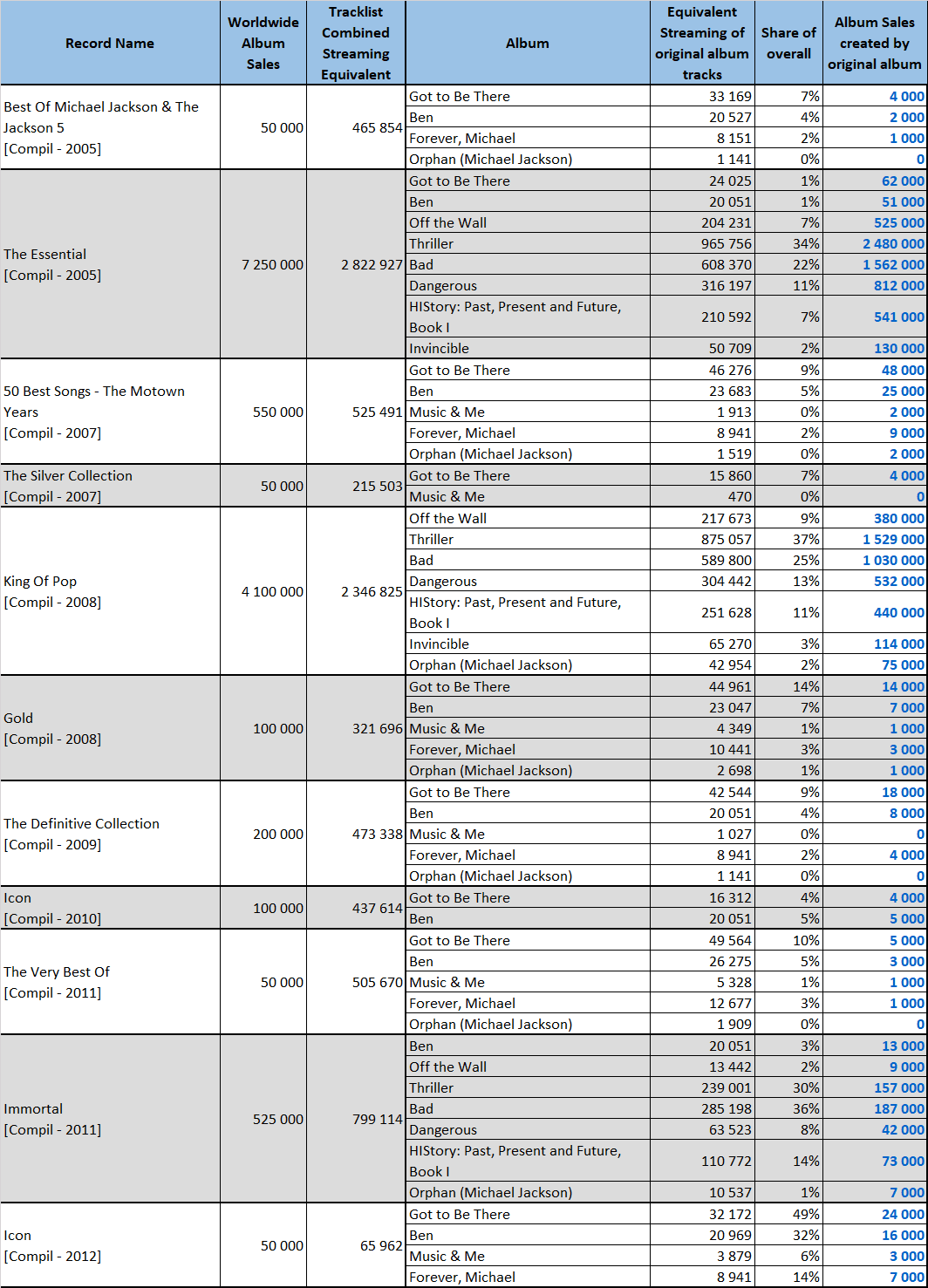The height and width of the screenshot is (1288, 928).
Task: Select streaming equivalent "65 962"
Action: 381,1245
